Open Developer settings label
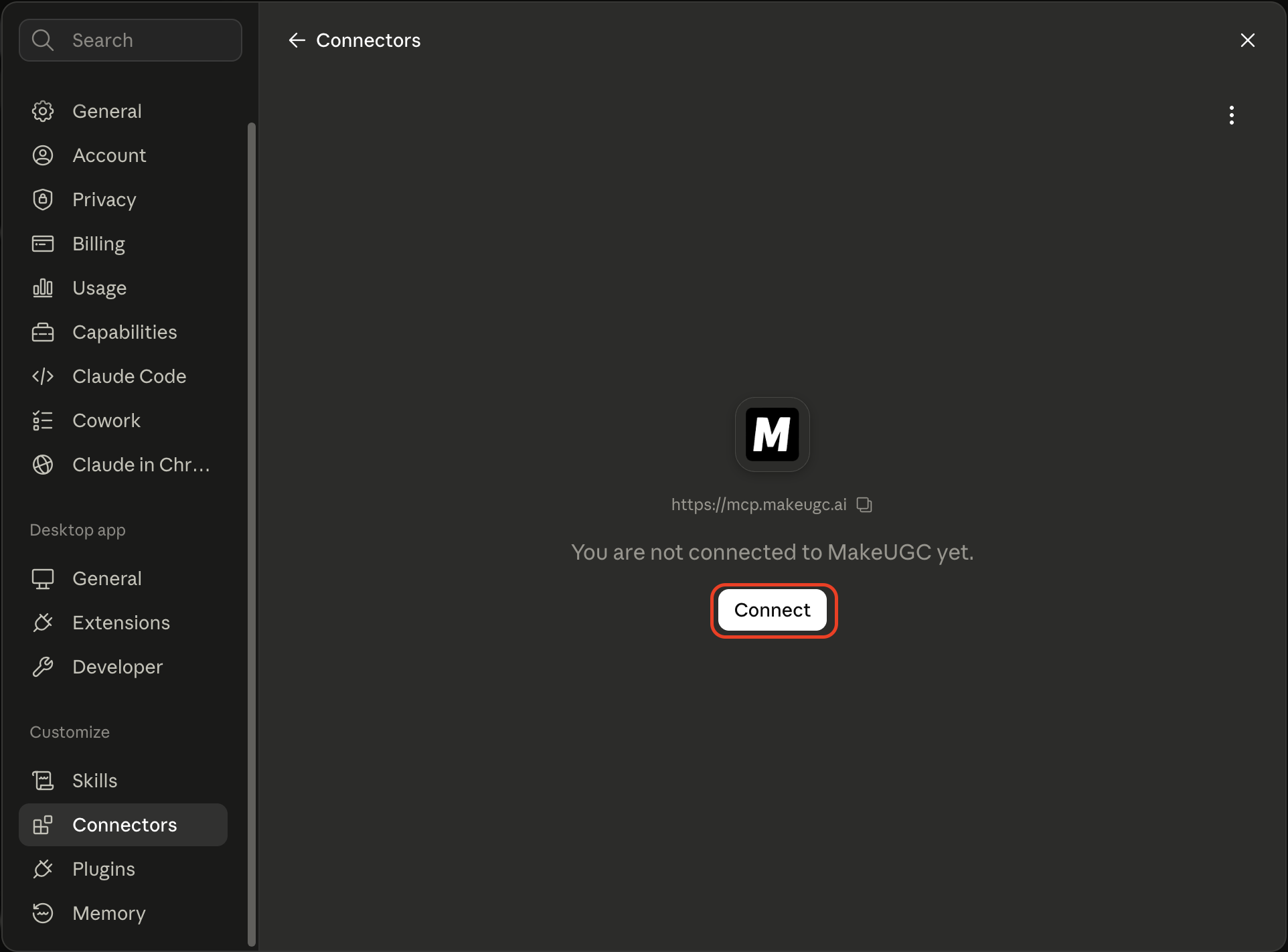The height and width of the screenshot is (952, 1288). point(118,667)
